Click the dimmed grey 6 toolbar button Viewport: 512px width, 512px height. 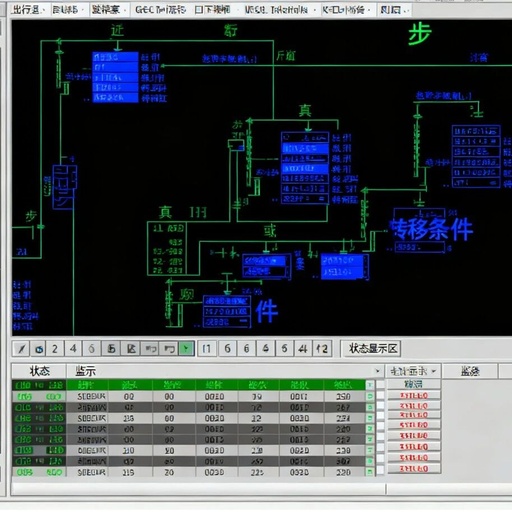[91, 349]
